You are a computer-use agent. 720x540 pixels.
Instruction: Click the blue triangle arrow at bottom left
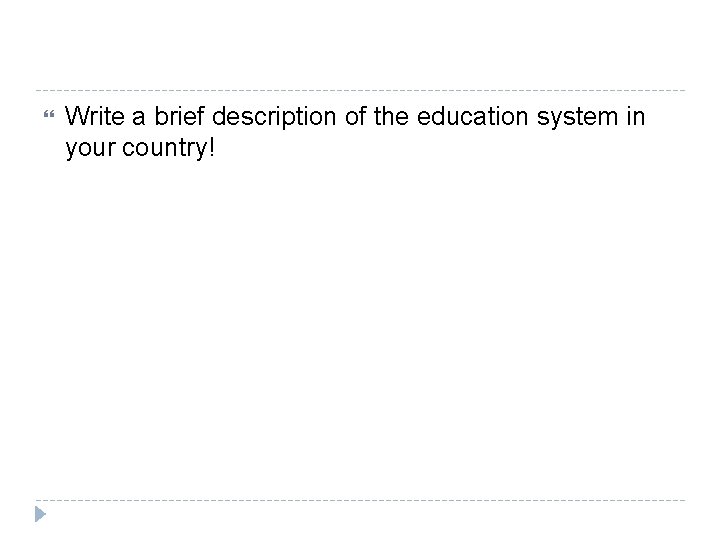(x=40, y=514)
